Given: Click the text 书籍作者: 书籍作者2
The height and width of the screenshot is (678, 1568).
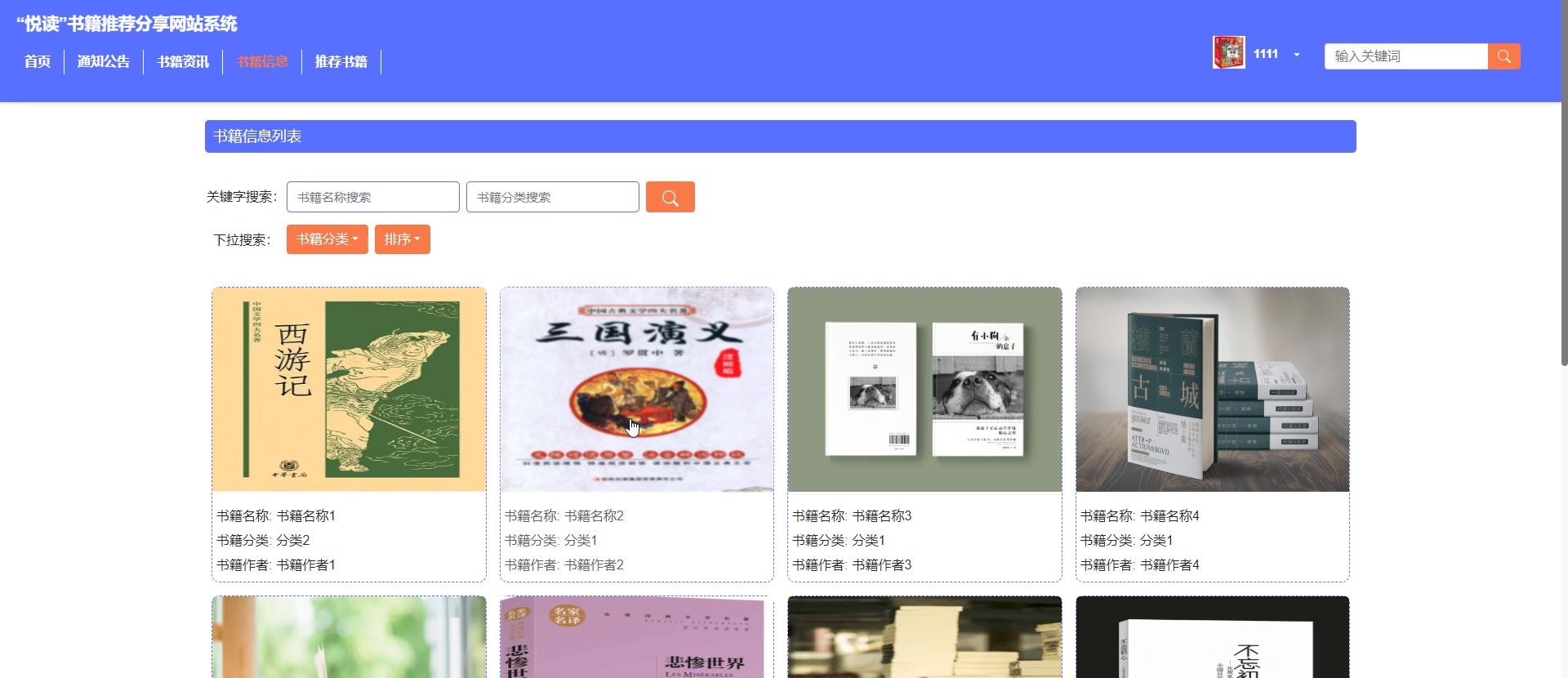Looking at the screenshot, I should coord(564,565).
